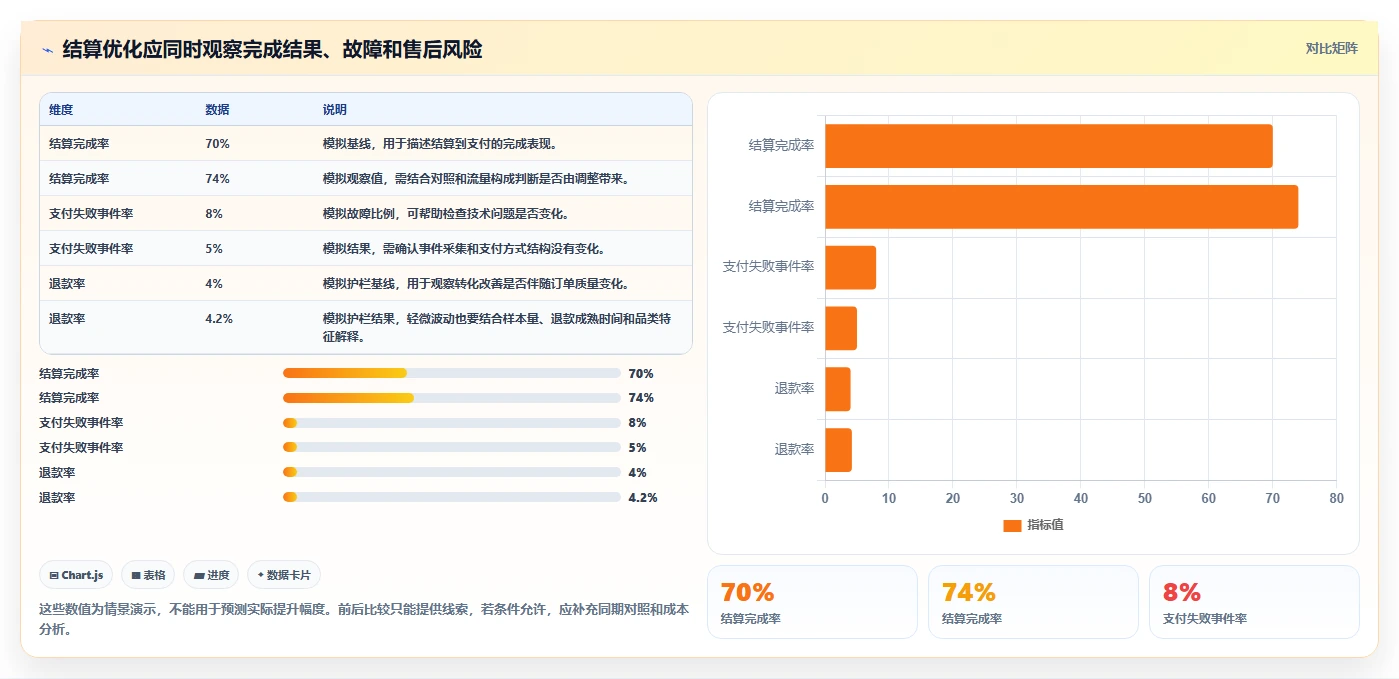This screenshot has width=1399, height=679.
Task: Click the table cell starting 模拟结果，需确认事件采集
Action: (x=503, y=248)
